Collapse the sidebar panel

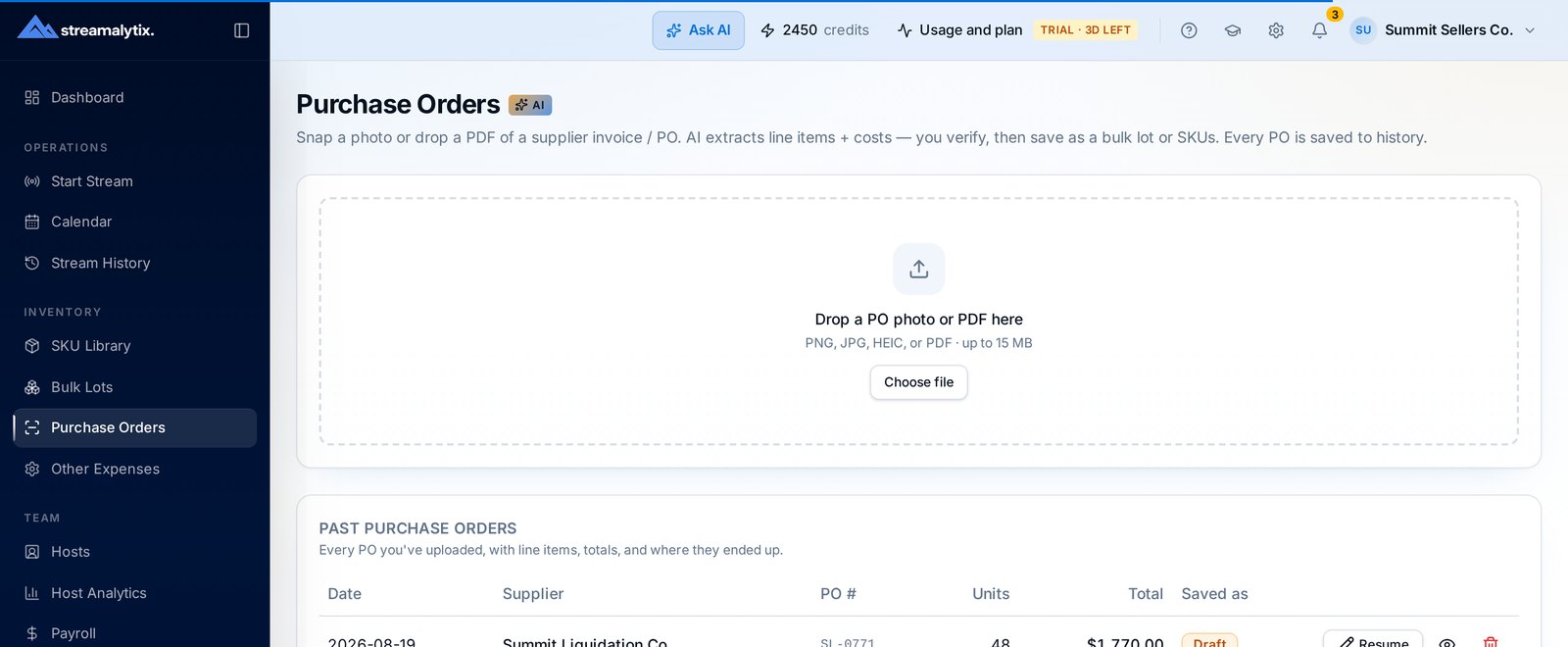(x=242, y=30)
